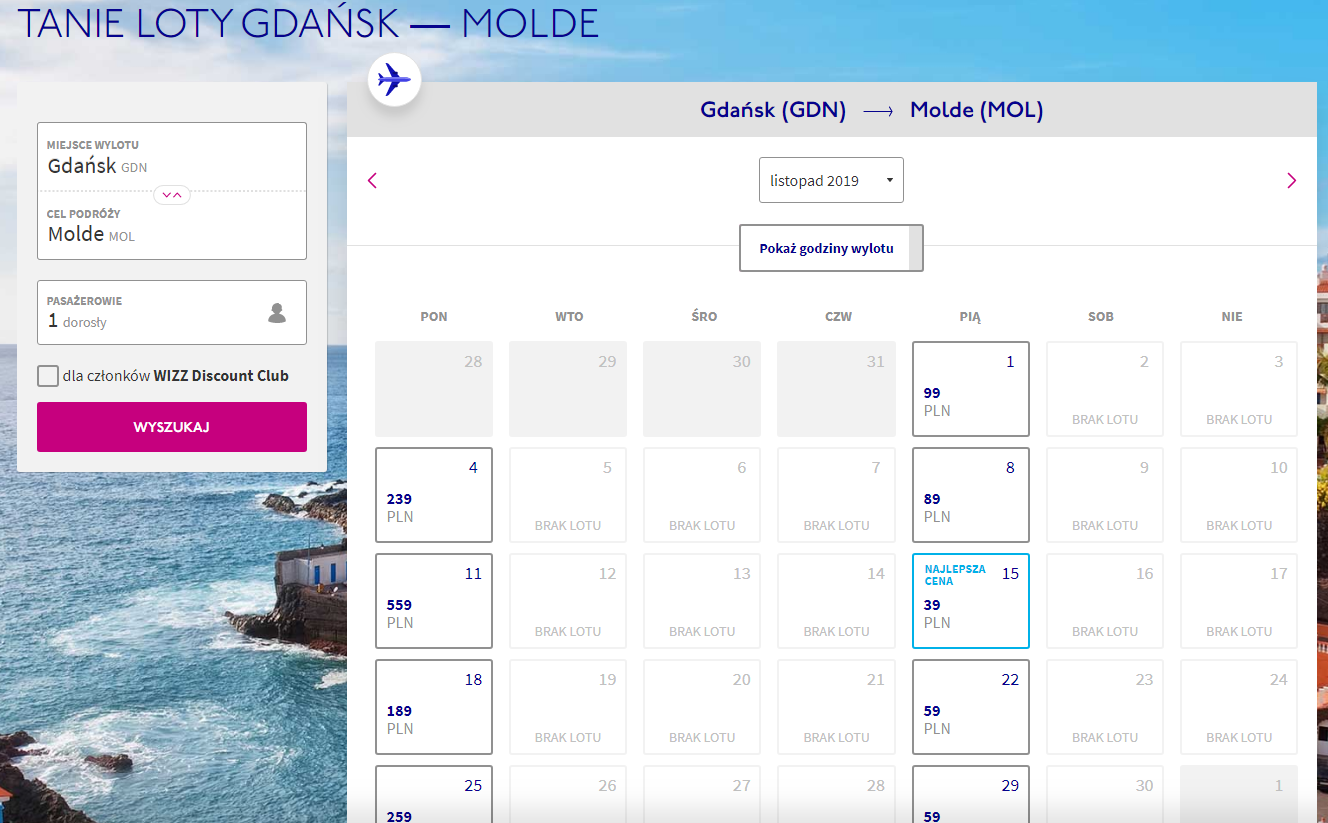Go to previous month with left arrow
1328x823 pixels.
pos(372,181)
